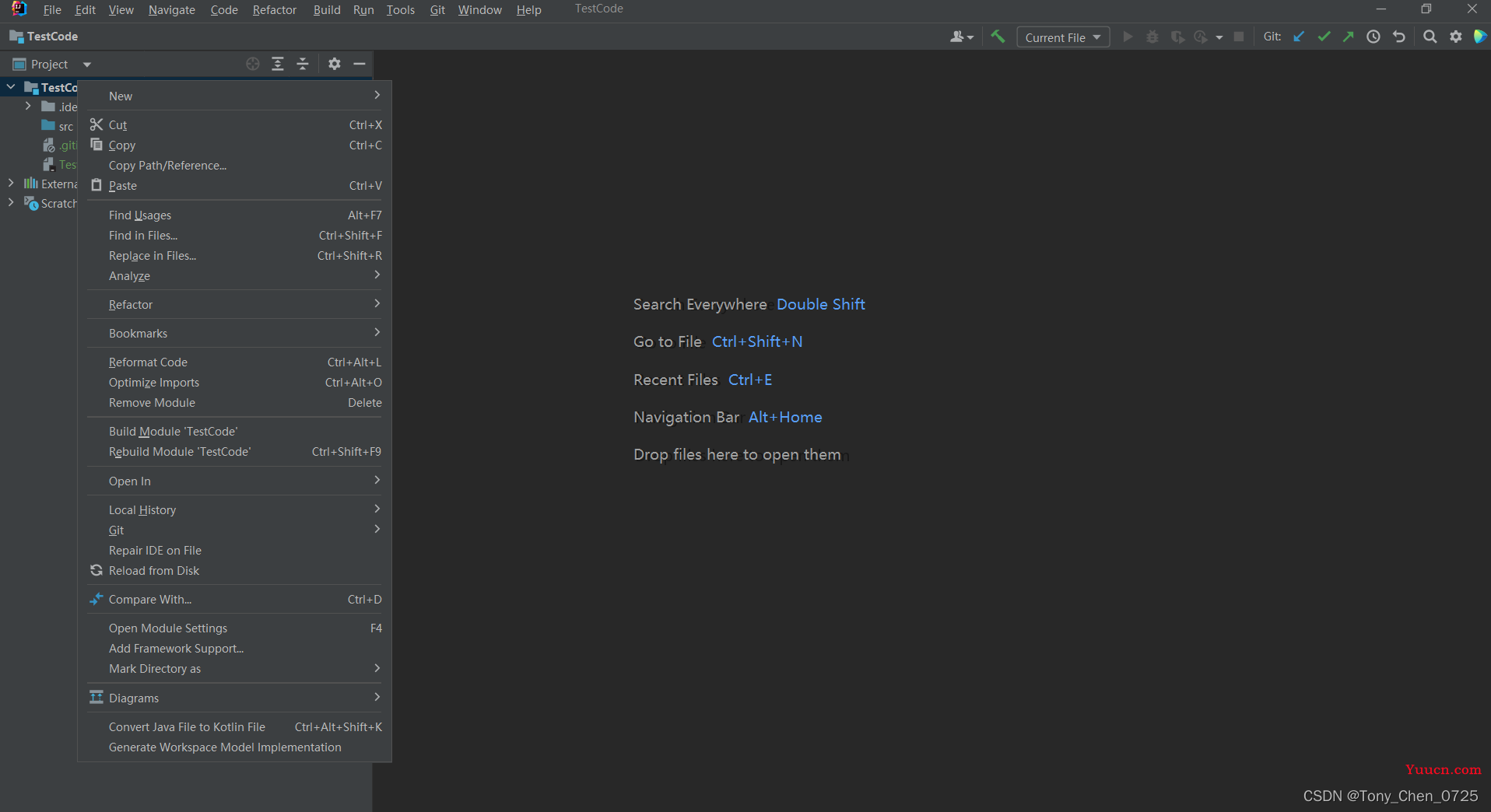Viewport: 1491px width, 812px height.
Task: Open the Bookmarks submenu
Action: point(234,333)
